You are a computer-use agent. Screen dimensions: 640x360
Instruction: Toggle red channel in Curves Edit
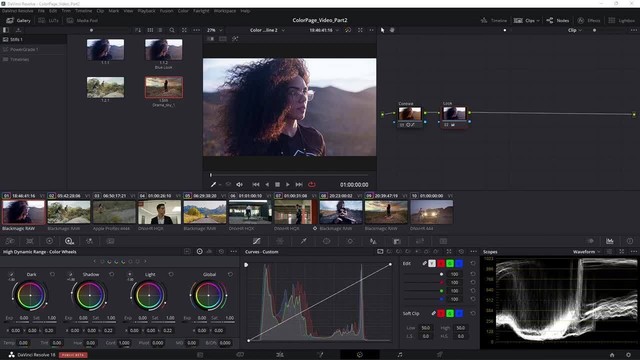tap(441, 264)
